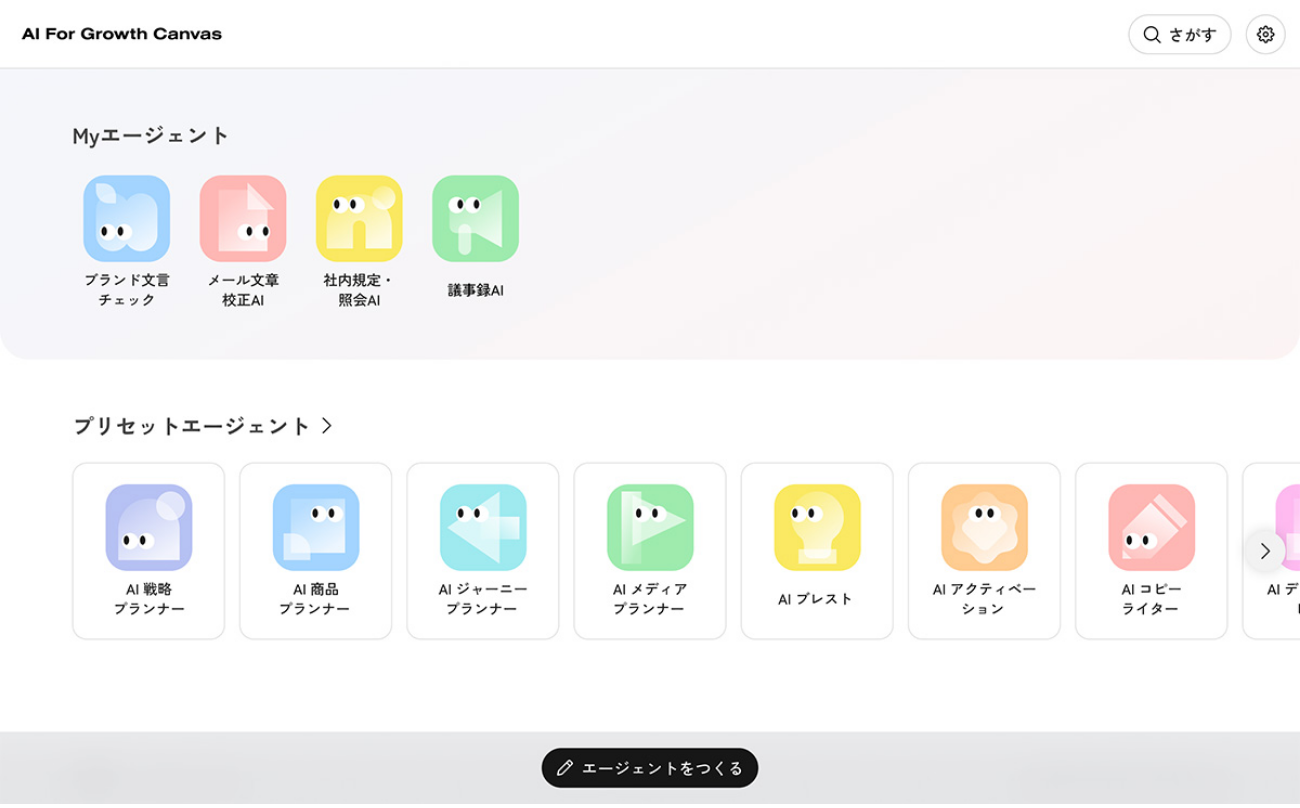1300x808 pixels.
Task: Click the magnifier icon in さがす search
Action: pyautogui.click(x=1150, y=34)
